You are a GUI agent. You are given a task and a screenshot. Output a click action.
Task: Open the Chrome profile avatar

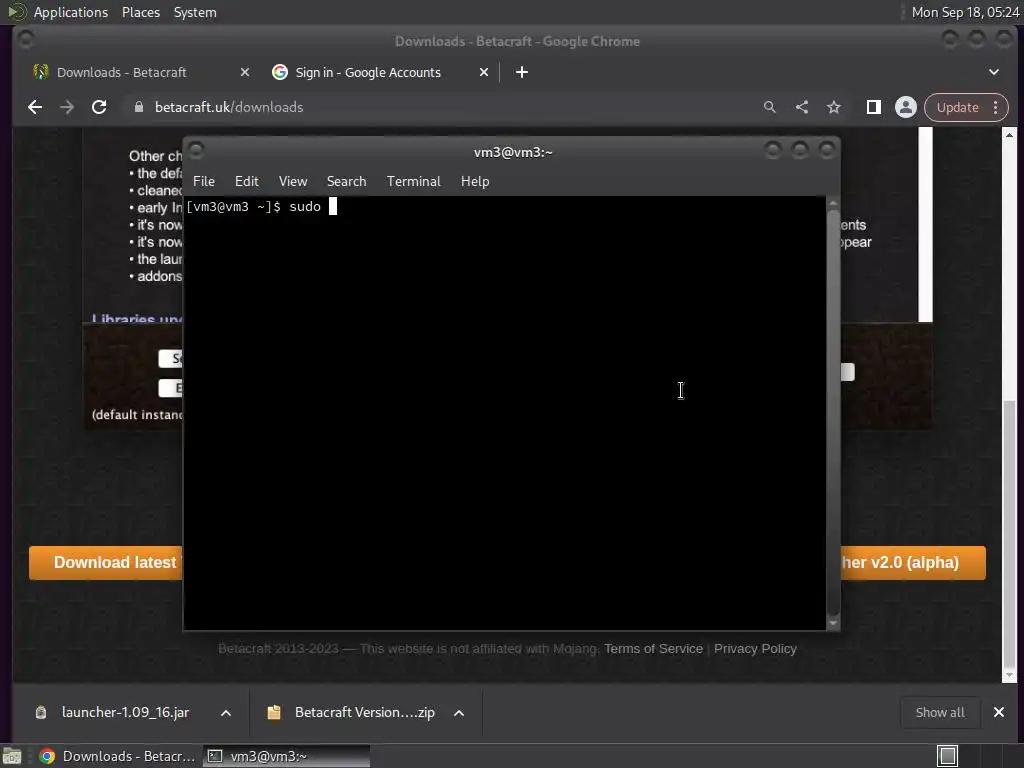[x=905, y=107]
